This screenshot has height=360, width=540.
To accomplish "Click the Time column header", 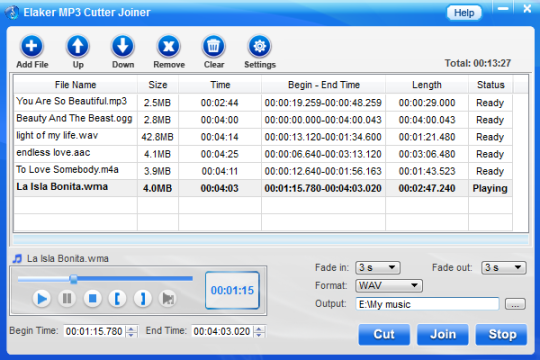I will [x=220, y=85].
